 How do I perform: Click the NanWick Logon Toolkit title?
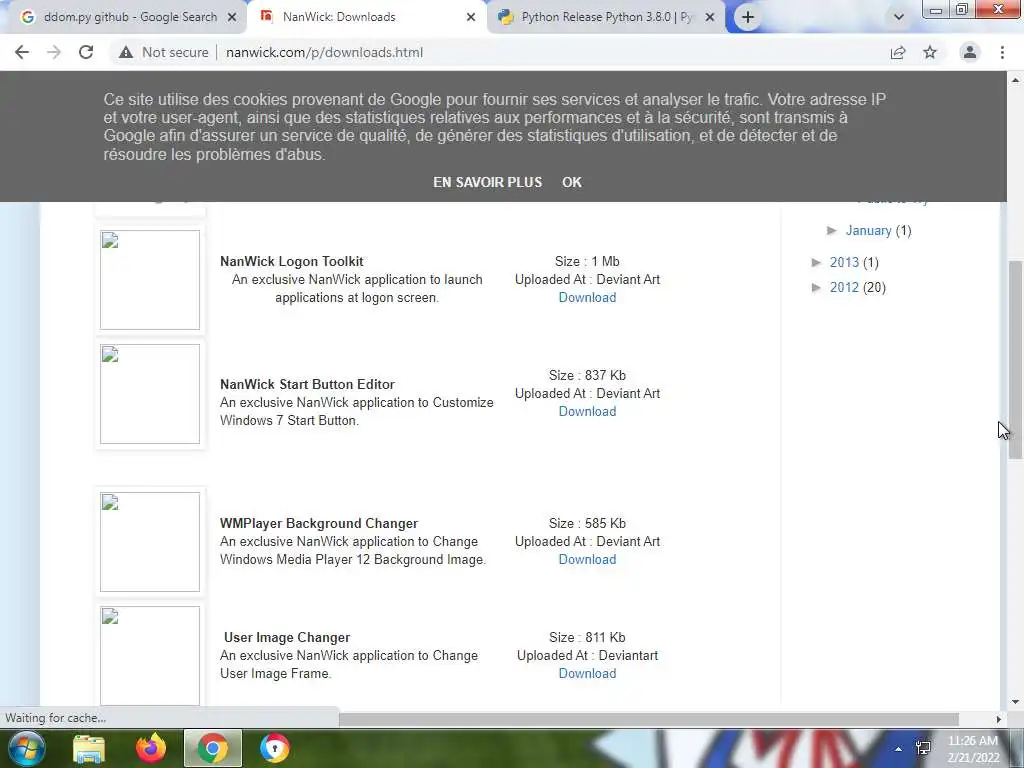291,261
